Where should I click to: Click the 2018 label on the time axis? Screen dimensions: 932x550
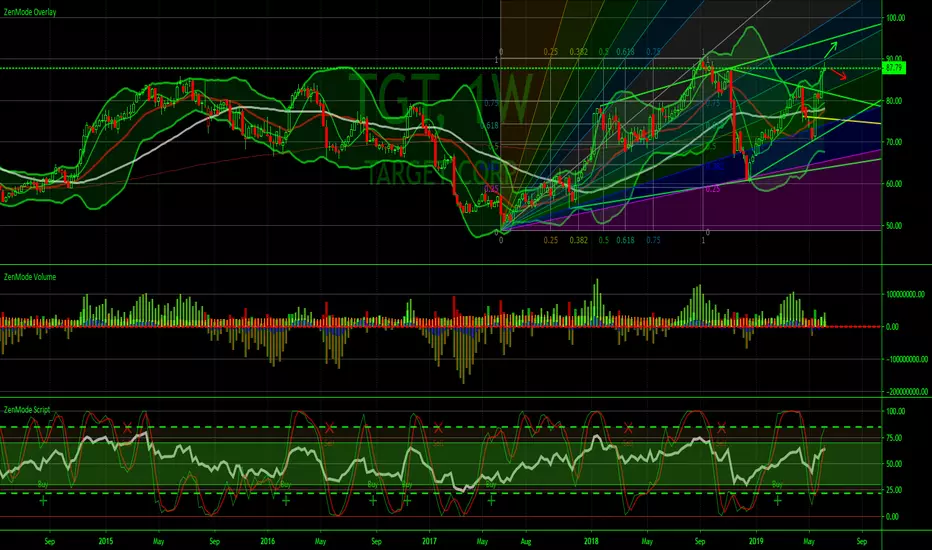pyautogui.click(x=591, y=541)
